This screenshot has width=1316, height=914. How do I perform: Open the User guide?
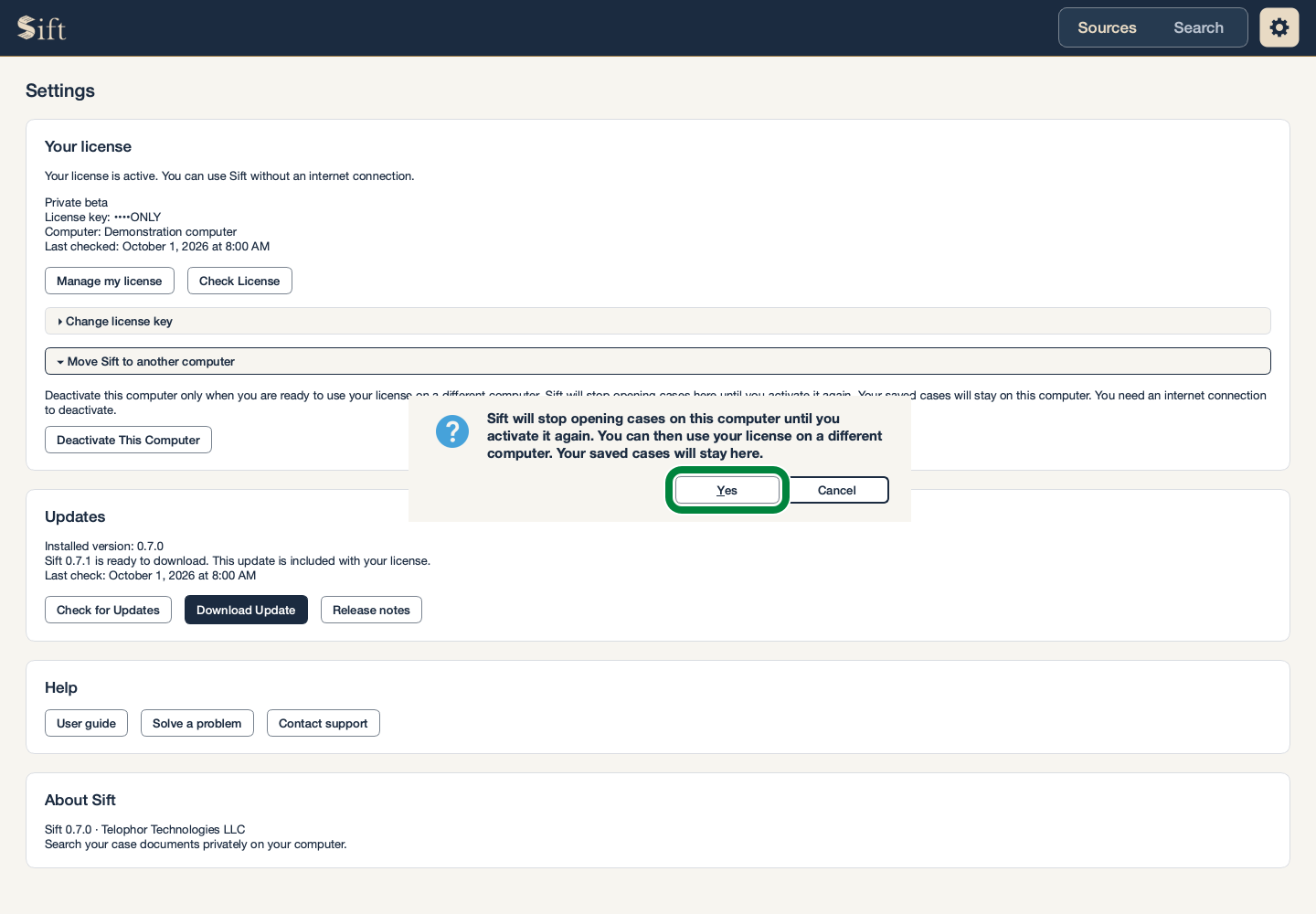(x=86, y=723)
